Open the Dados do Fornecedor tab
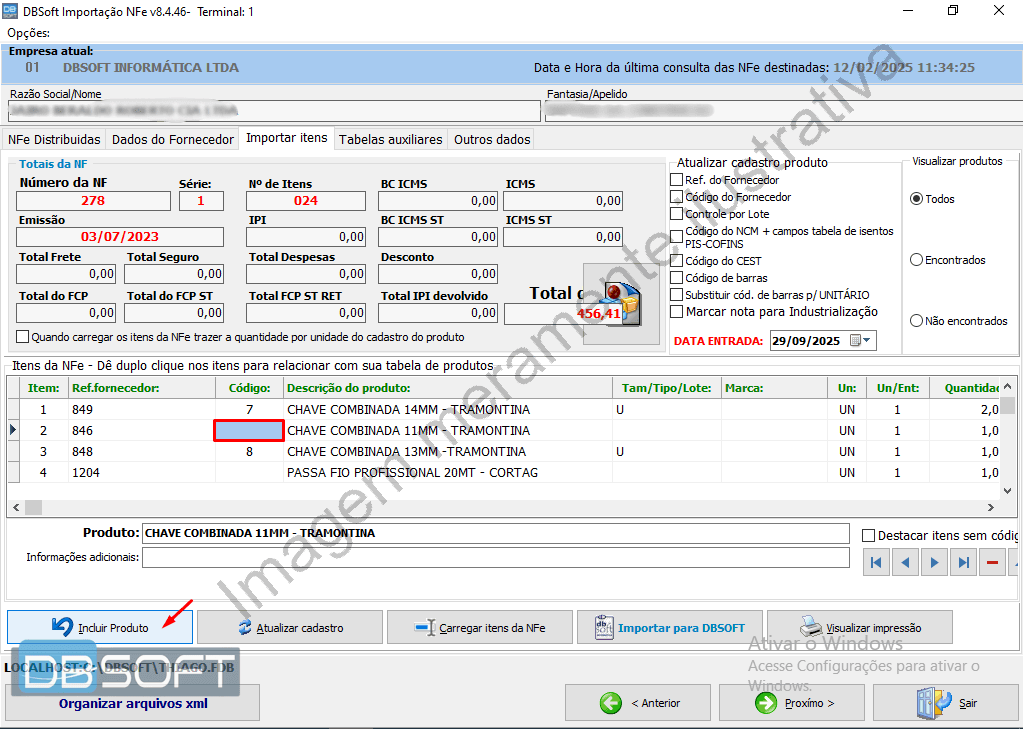The image size is (1023, 729). (173, 139)
